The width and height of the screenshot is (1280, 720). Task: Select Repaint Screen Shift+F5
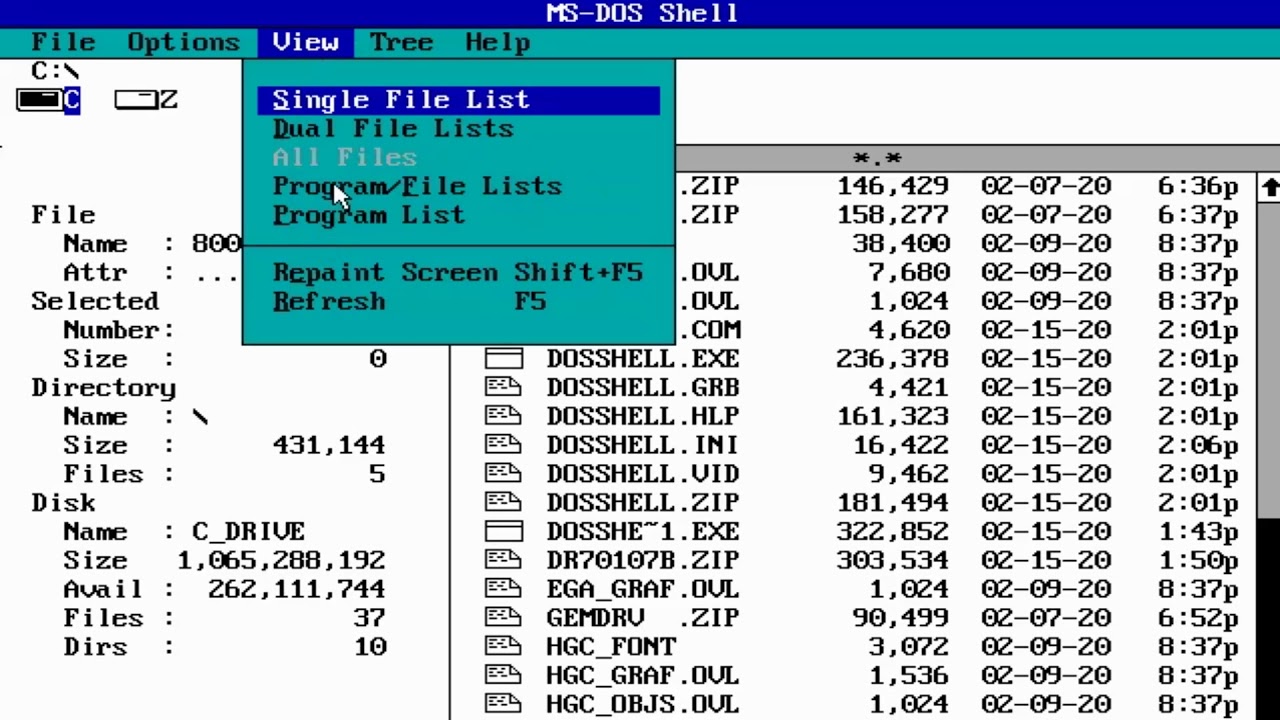pos(458,273)
